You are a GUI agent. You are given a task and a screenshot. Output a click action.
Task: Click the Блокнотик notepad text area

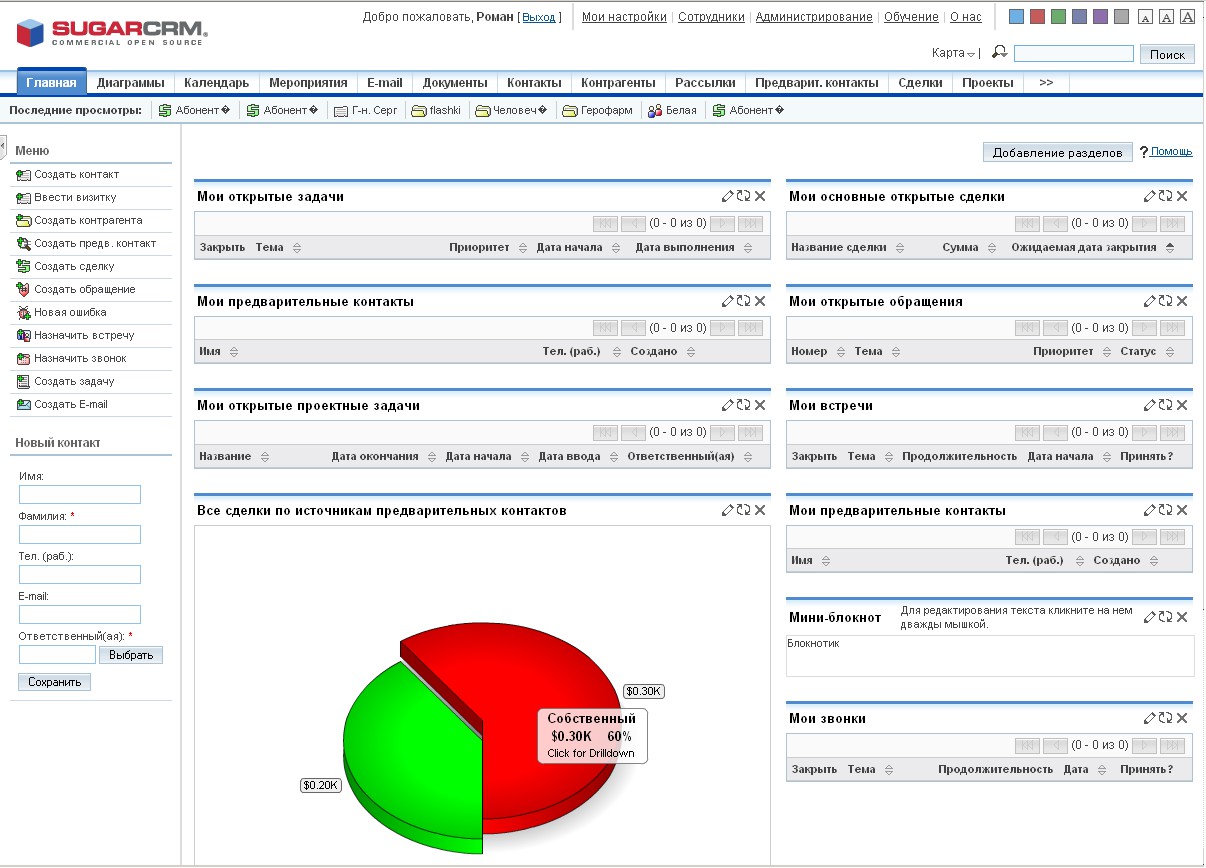click(990, 655)
